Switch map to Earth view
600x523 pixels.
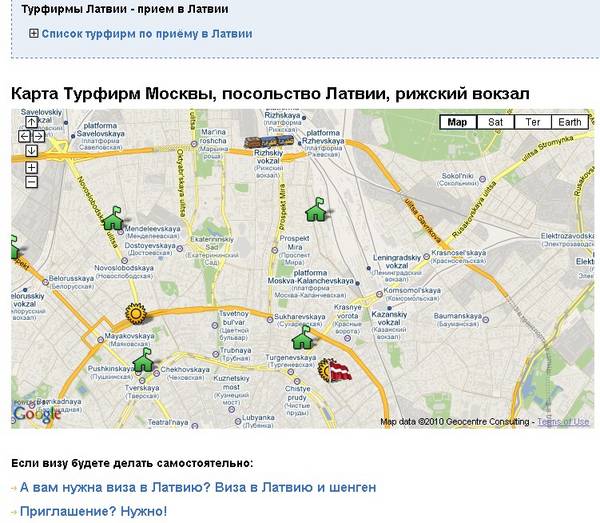570,122
